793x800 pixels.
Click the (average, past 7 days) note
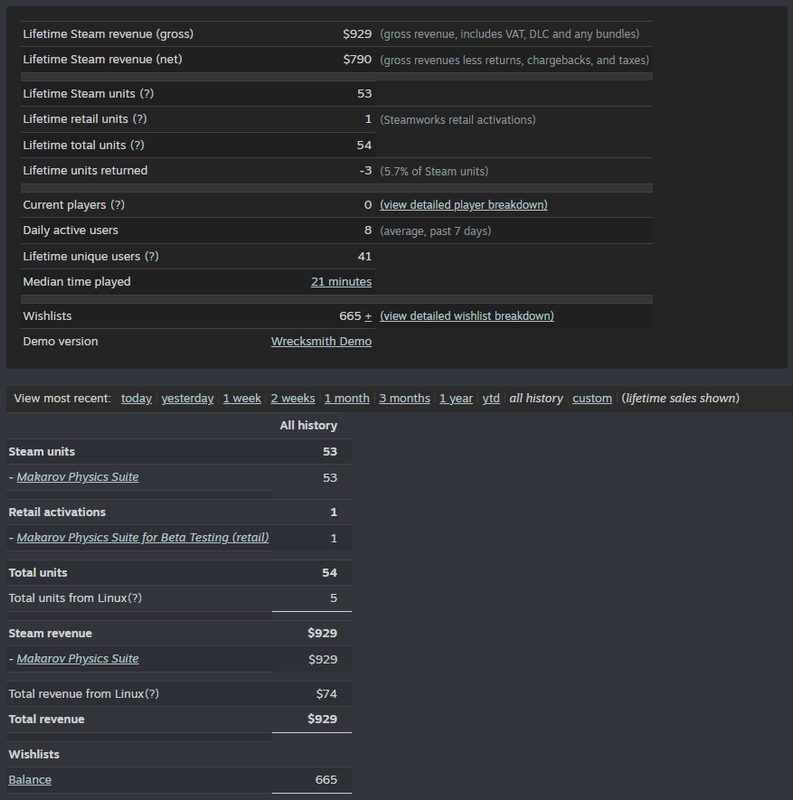click(435, 231)
